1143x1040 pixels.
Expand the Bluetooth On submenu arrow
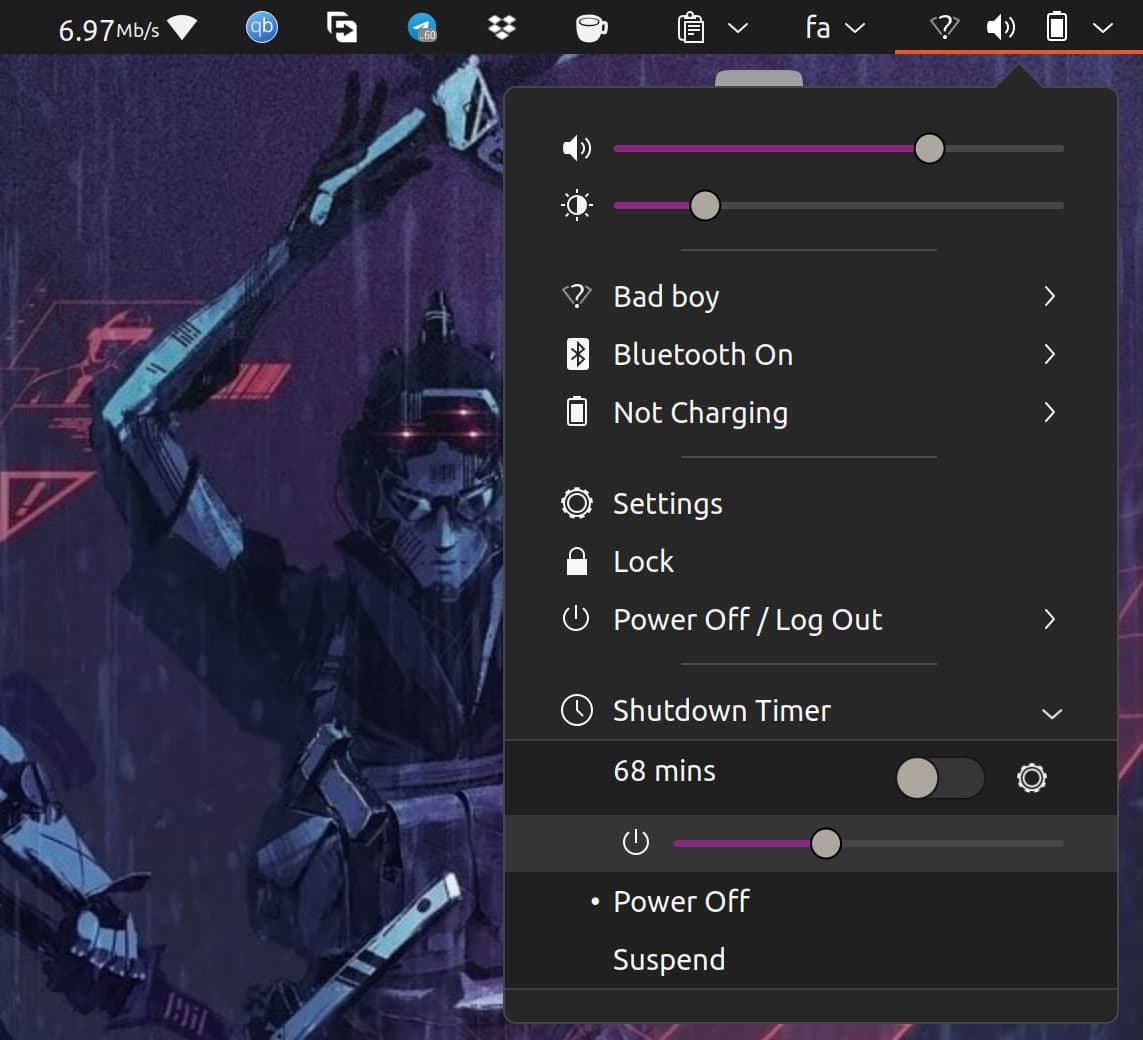point(1049,354)
